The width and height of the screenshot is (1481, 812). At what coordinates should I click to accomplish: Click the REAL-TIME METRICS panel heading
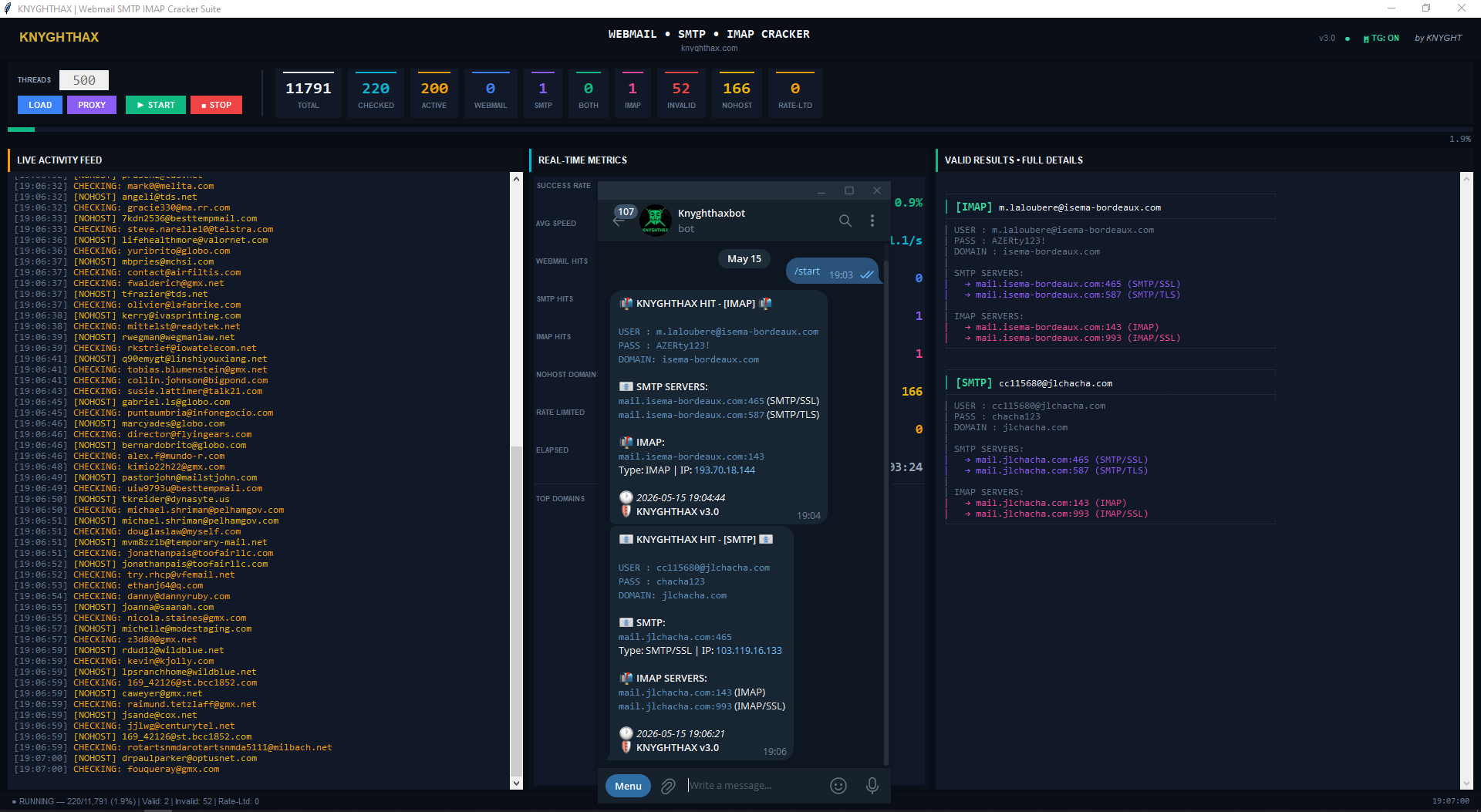coord(582,160)
